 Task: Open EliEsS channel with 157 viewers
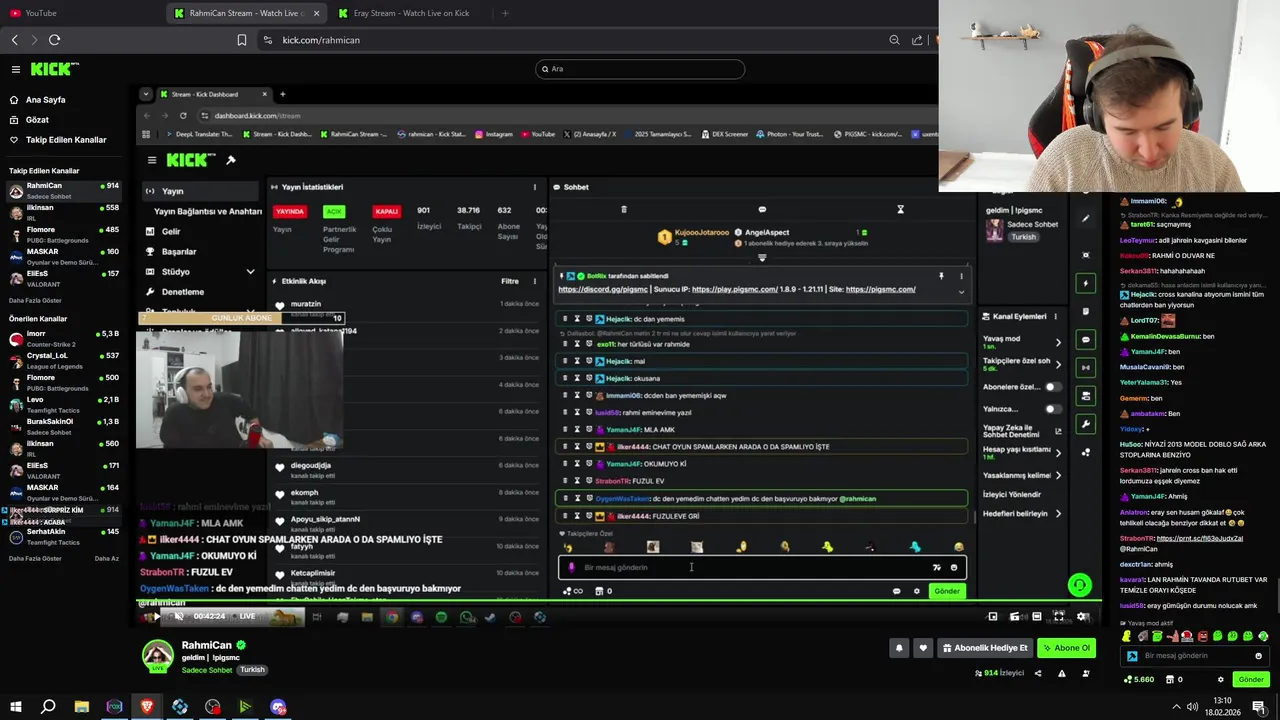pyautogui.click(x=64, y=277)
